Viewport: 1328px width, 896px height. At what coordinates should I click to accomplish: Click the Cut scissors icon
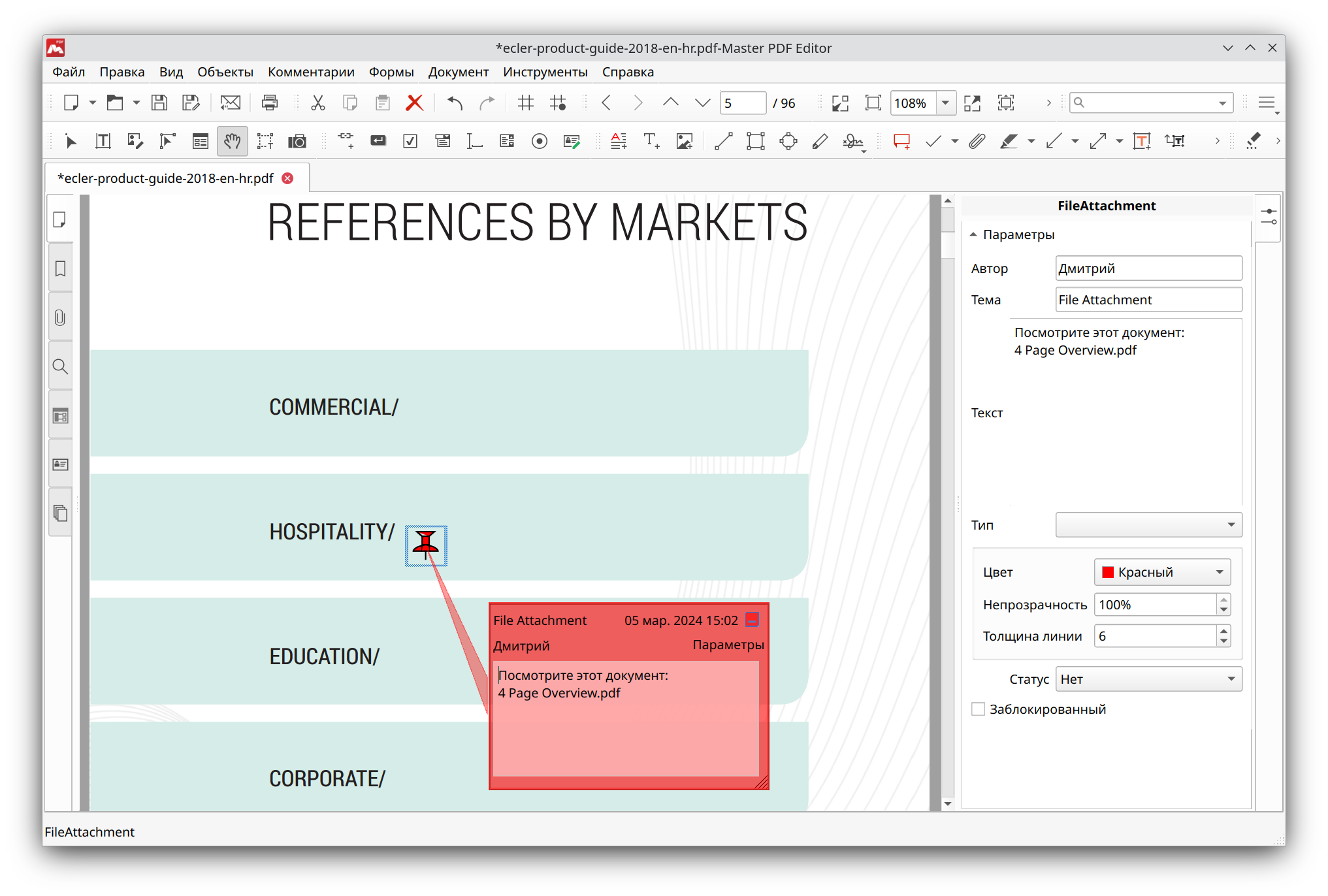click(318, 103)
